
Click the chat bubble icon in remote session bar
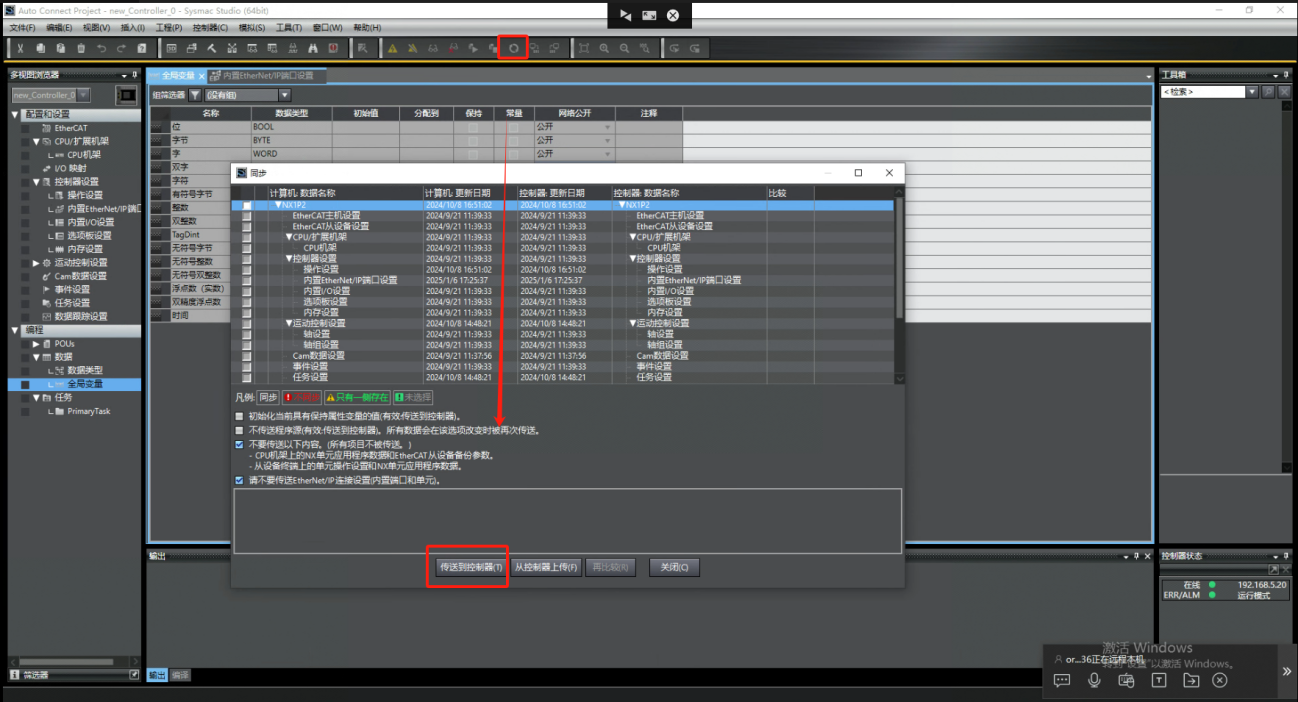(x=1062, y=680)
